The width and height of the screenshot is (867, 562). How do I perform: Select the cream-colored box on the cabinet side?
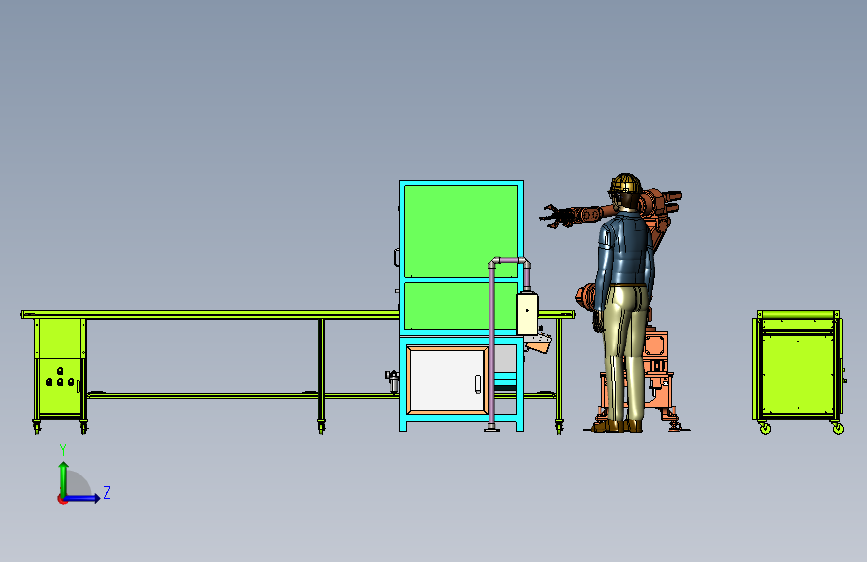[x=527, y=313]
